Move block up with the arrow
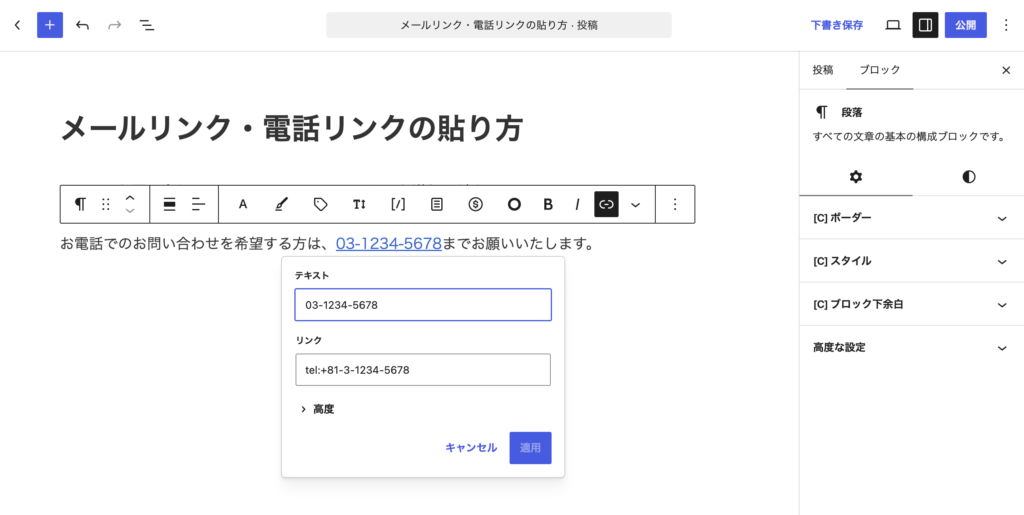The image size is (1024, 515). coord(130,198)
